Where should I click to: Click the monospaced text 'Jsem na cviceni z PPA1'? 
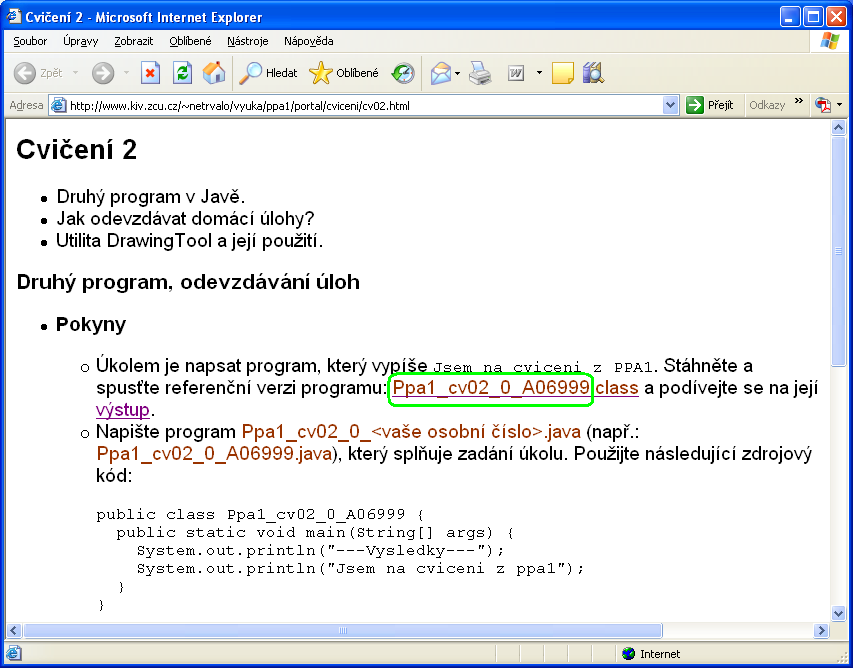click(x=542, y=368)
